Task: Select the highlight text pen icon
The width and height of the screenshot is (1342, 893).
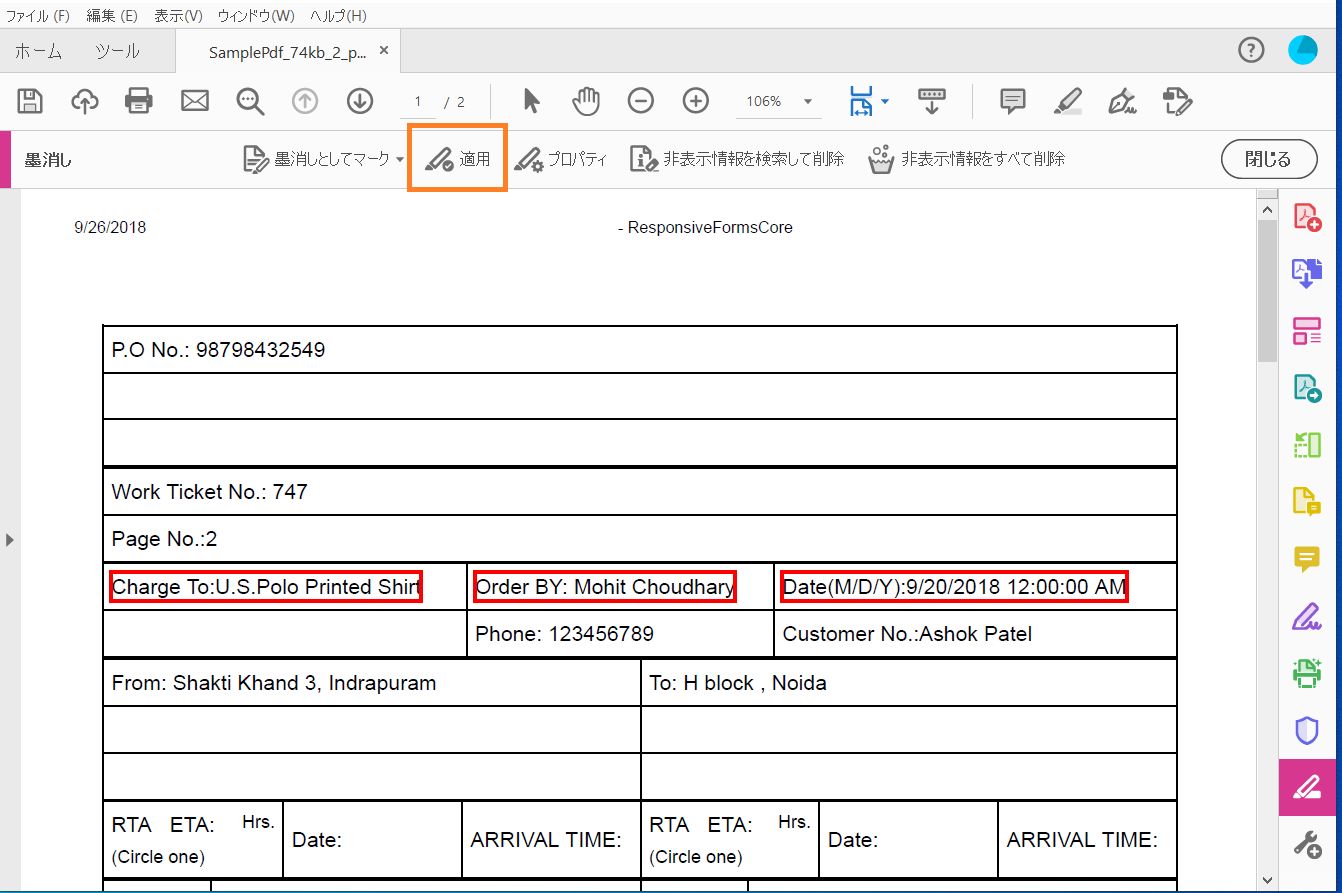Action: 1068,101
